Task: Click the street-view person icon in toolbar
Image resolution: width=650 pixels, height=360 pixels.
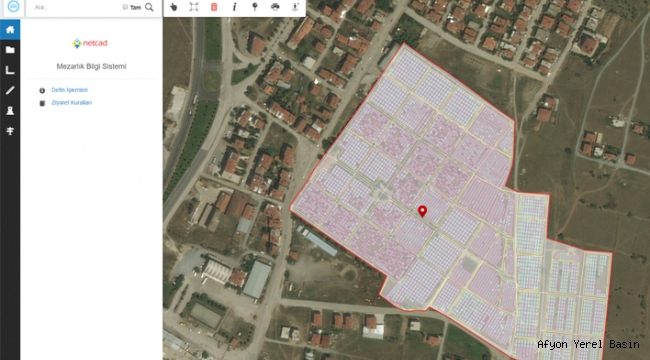Action: tap(295, 7)
